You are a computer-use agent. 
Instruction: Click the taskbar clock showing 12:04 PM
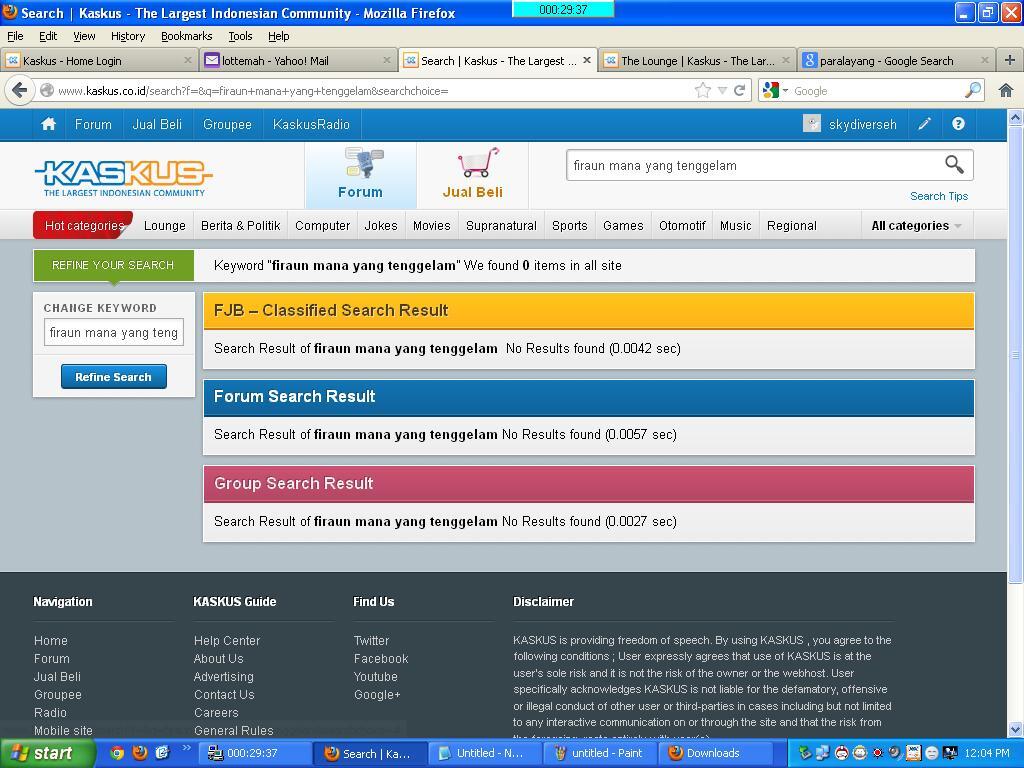(x=987, y=753)
